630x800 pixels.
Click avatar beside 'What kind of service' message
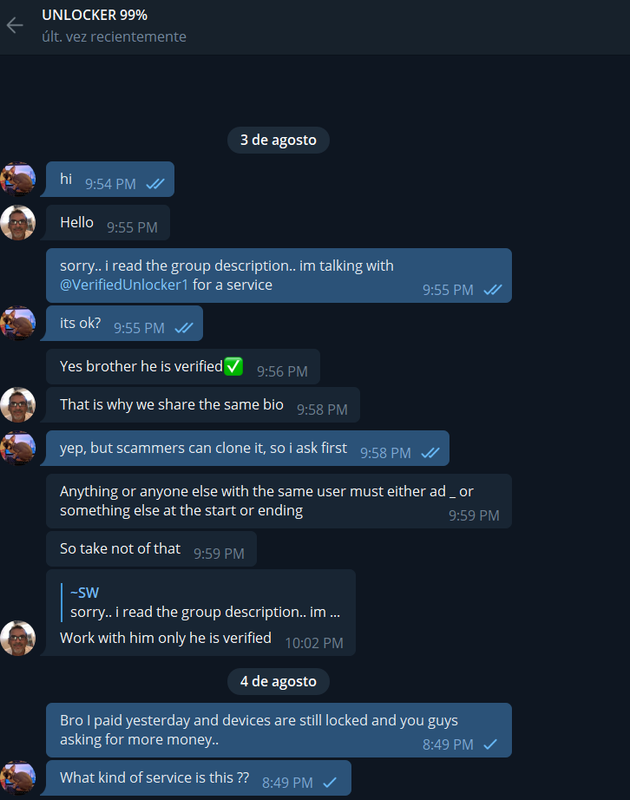pyautogui.click(x=18, y=778)
